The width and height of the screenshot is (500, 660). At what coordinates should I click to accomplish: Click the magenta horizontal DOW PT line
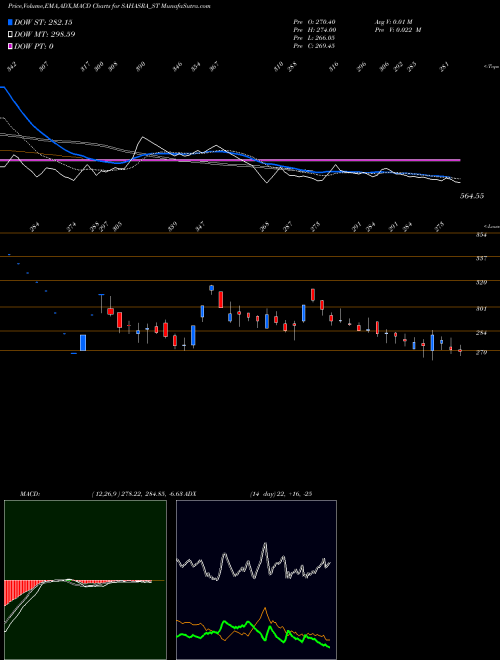[x=230, y=160]
